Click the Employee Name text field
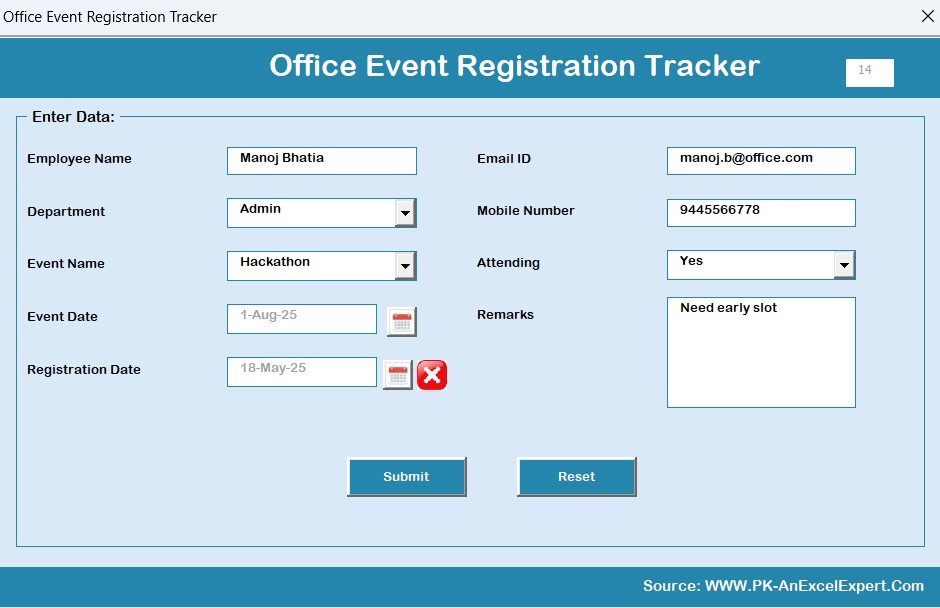Image resolution: width=940 pixels, height=608 pixels. [321, 160]
